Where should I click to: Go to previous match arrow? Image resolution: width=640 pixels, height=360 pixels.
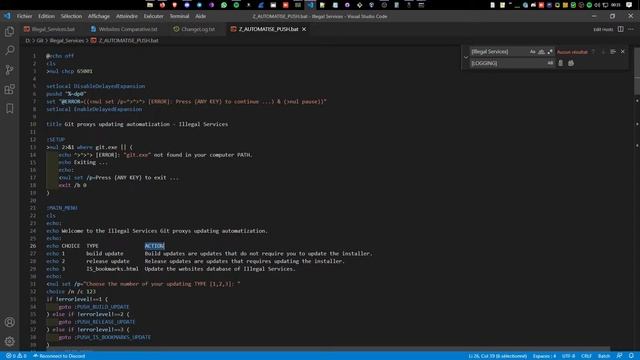click(x=593, y=51)
